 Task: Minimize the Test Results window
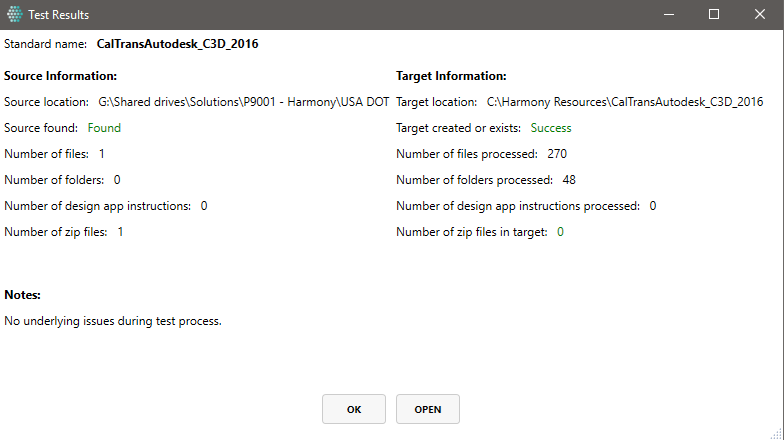tap(668, 14)
